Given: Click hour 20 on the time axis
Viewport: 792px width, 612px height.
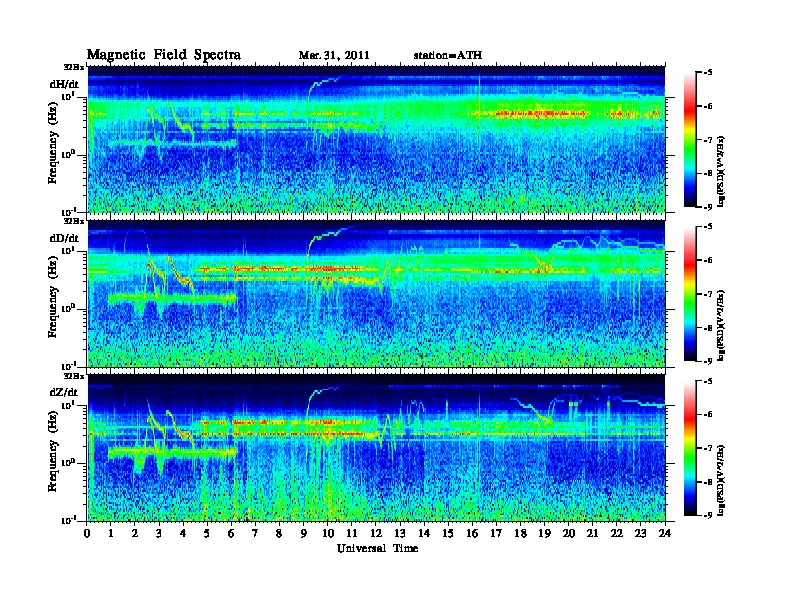Looking at the screenshot, I should [569, 533].
